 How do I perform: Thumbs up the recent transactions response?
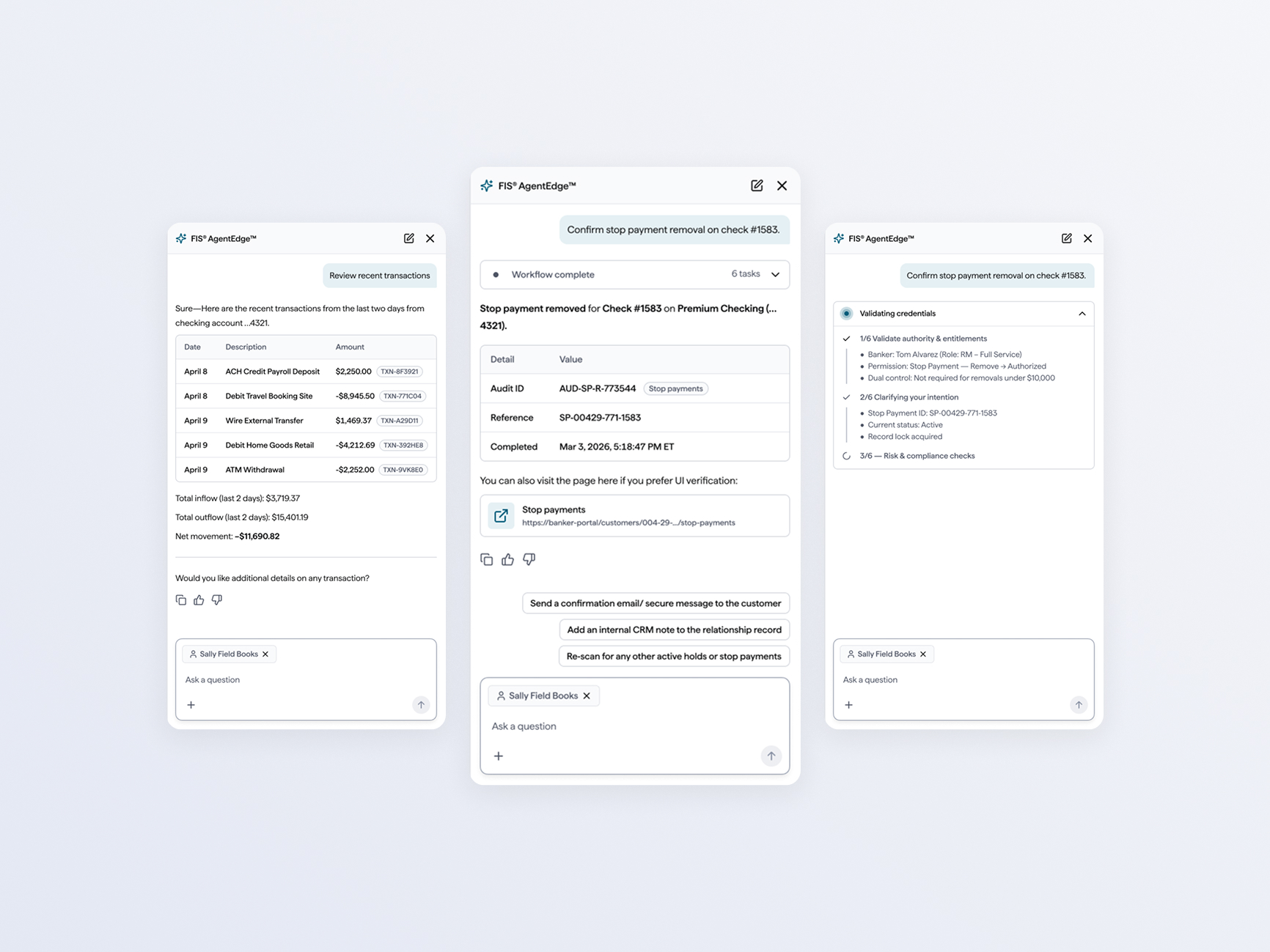pos(199,599)
